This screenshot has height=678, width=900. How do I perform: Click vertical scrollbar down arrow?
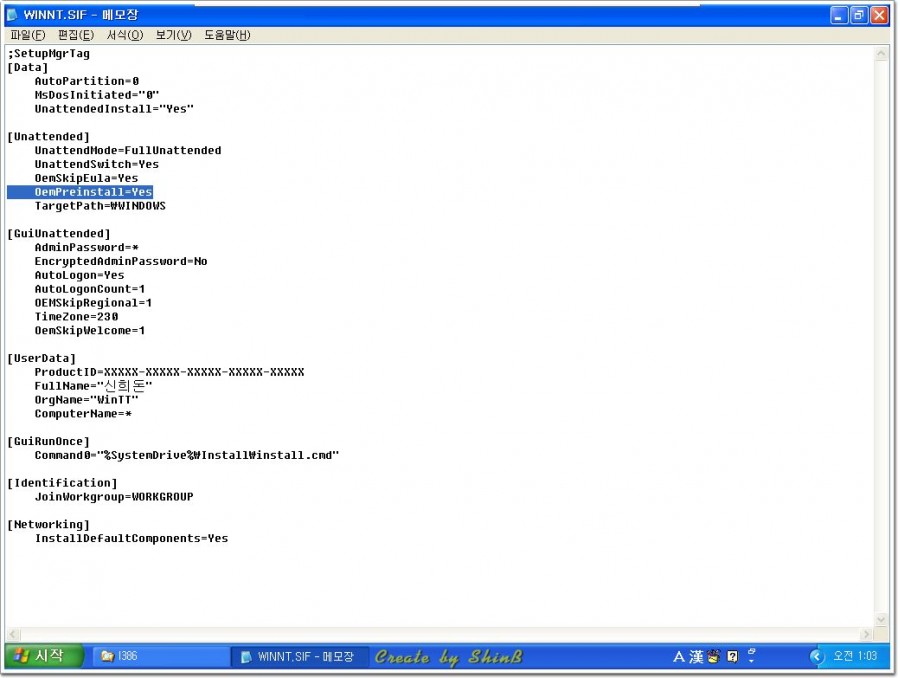[x=881, y=619]
